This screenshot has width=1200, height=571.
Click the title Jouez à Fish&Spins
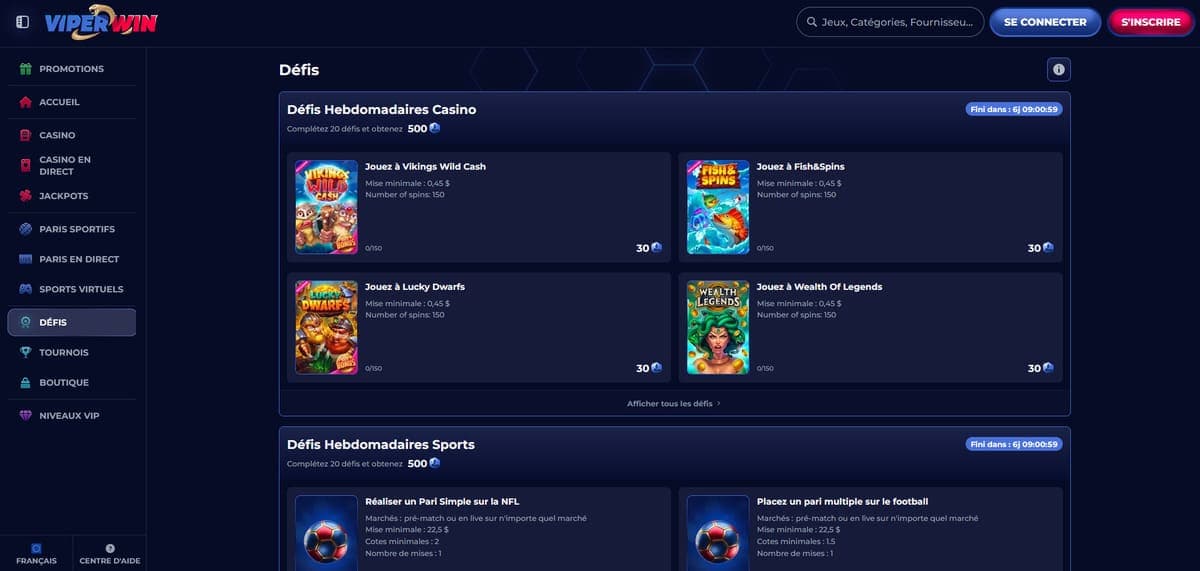coord(800,166)
